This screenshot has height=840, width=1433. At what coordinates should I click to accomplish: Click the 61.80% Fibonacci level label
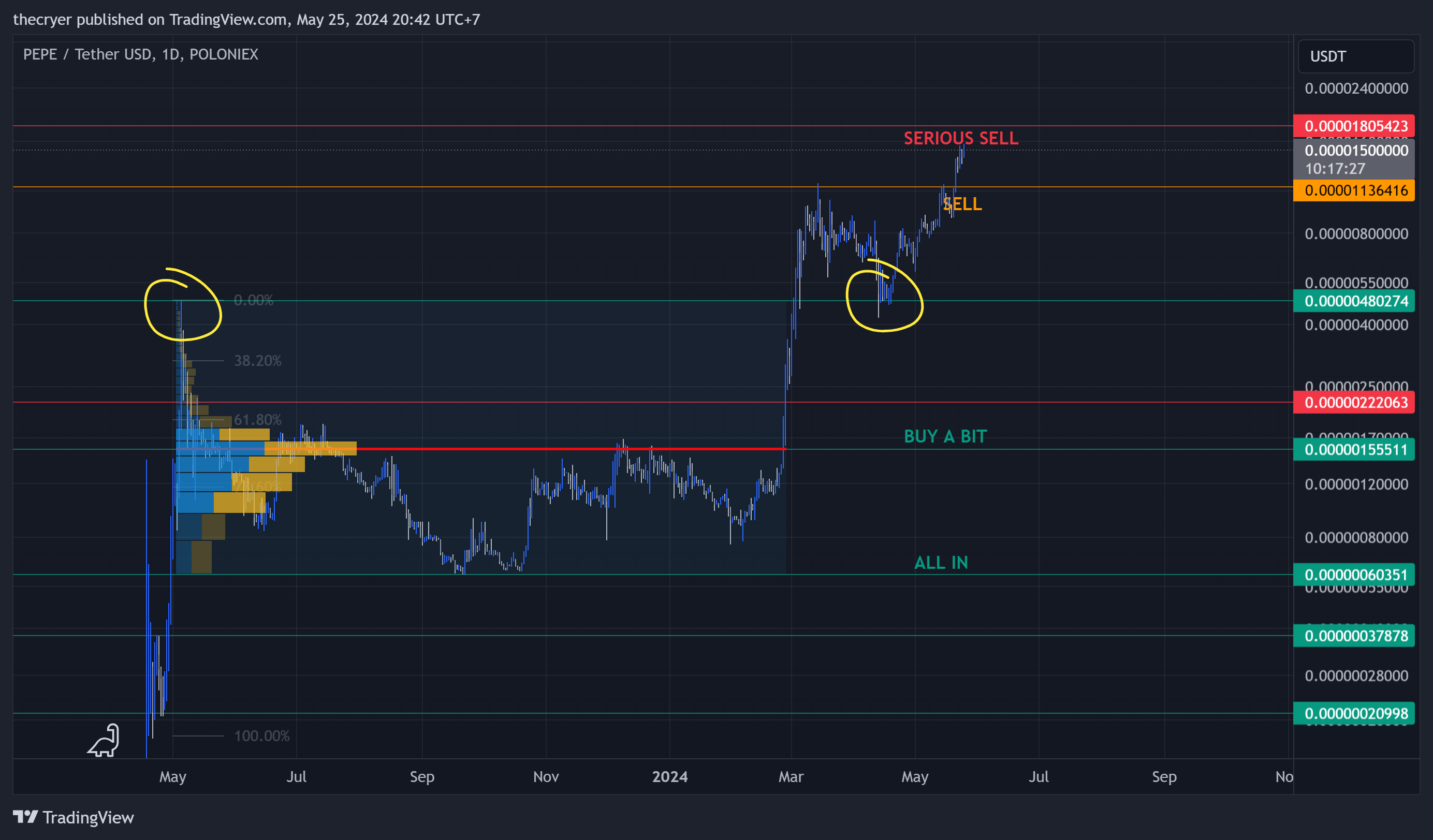(x=257, y=420)
